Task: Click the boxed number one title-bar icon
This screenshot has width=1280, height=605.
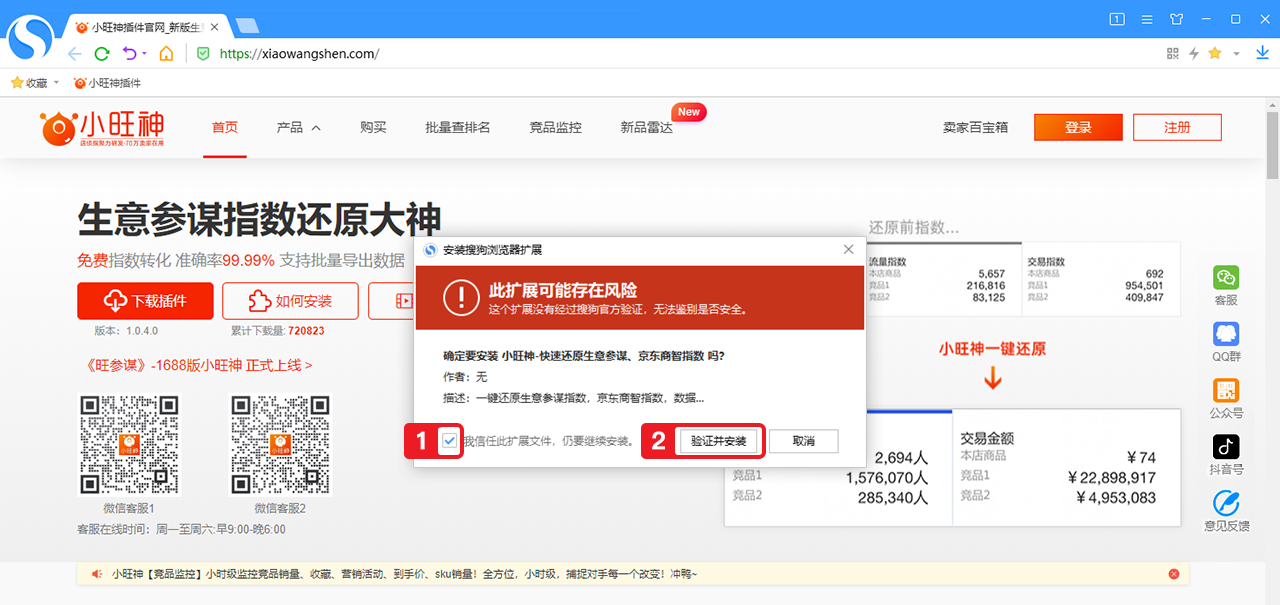Action: click(1117, 19)
